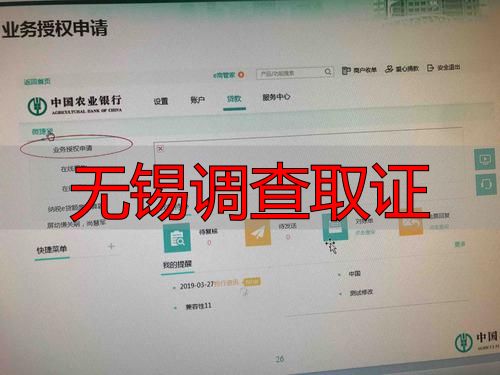Click the Agricultural Bank of China logo
Image resolution: width=500 pixels, height=375 pixels.
coord(75,105)
